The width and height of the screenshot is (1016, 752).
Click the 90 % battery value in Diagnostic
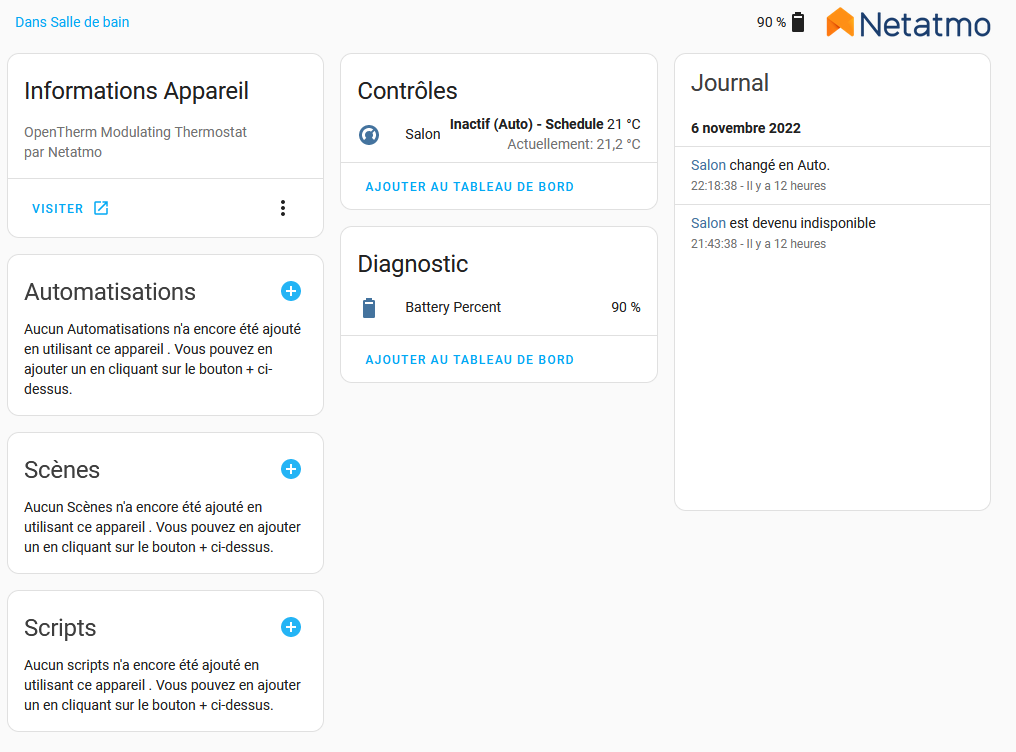click(626, 308)
